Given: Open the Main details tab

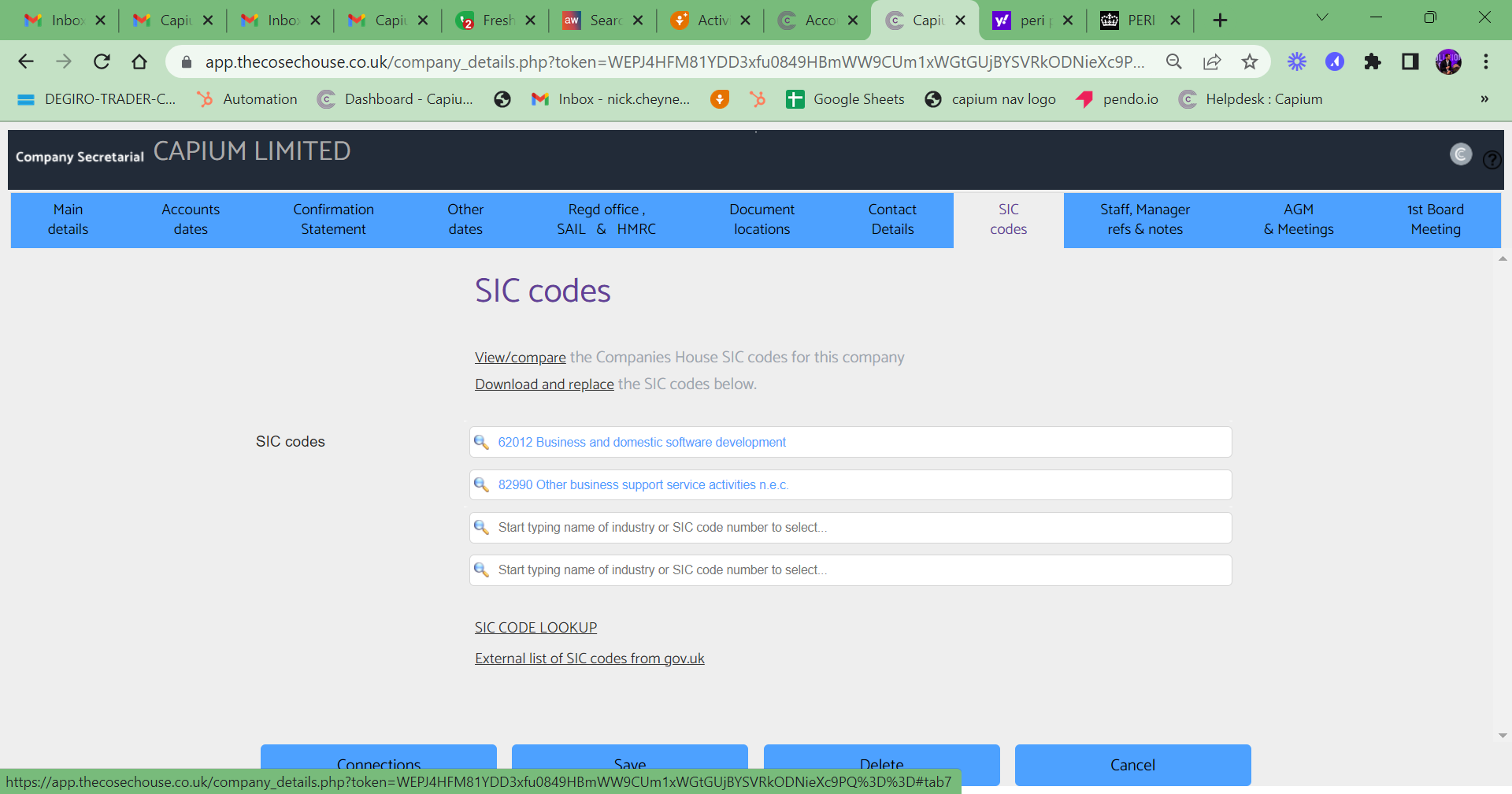Looking at the screenshot, I should click(x=68, y=220).
